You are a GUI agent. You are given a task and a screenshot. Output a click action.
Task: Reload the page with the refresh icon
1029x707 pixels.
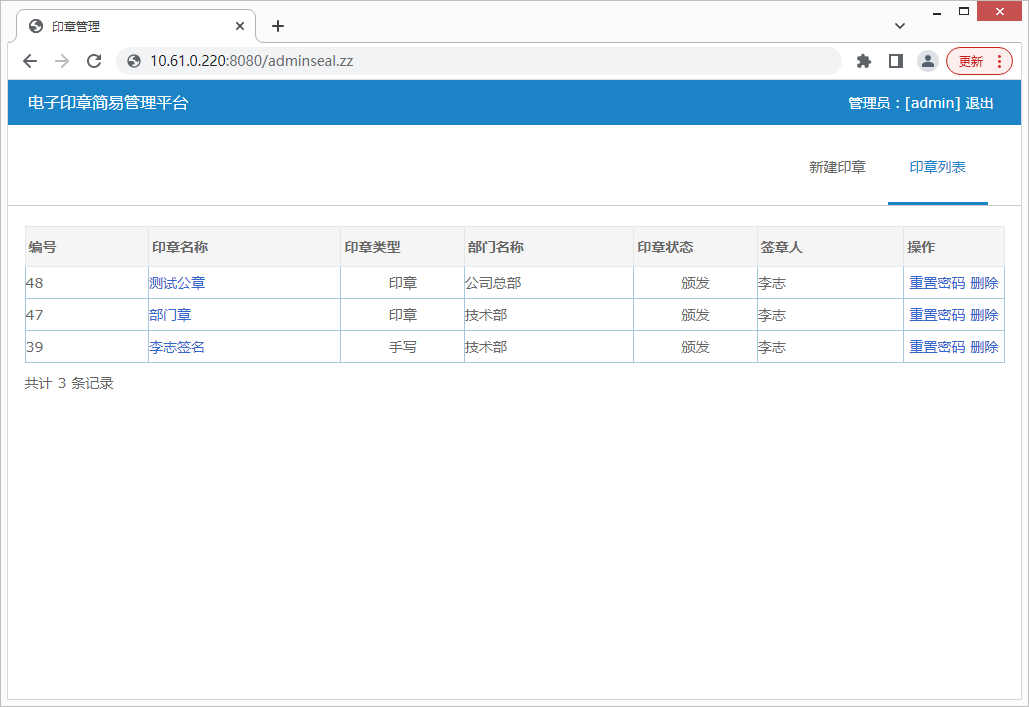[x=94, y=61]
